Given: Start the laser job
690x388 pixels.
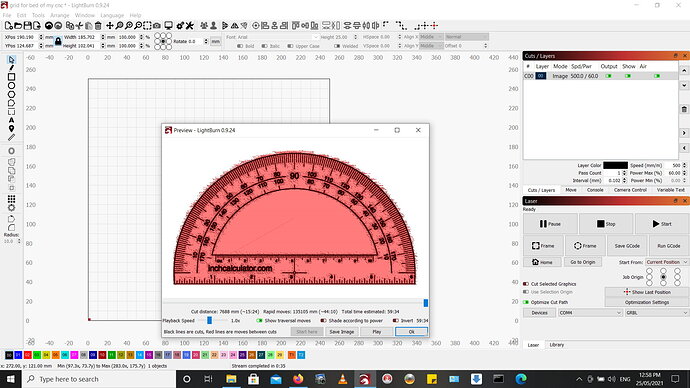Looking at the screenshot, I should pos(662,224).
